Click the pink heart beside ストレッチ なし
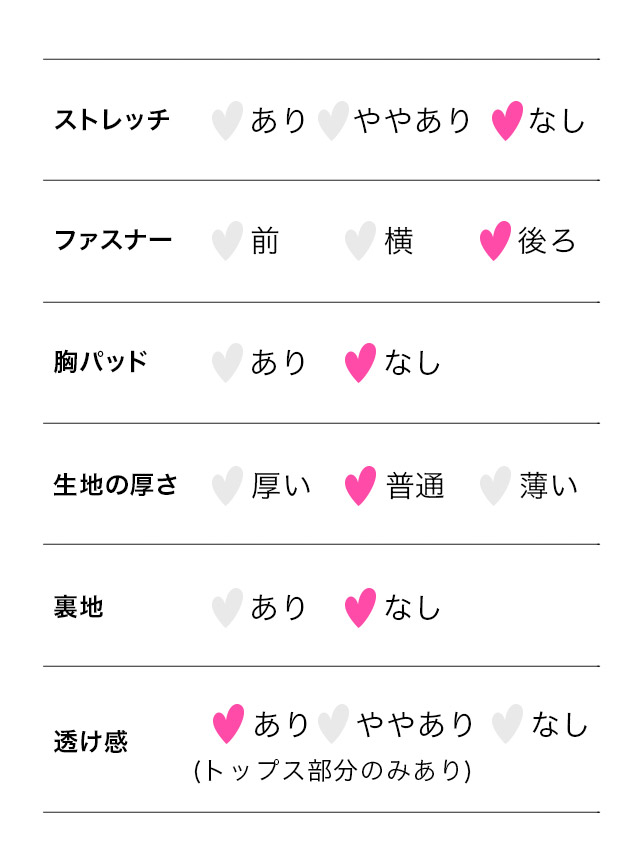 click(x=507, y=121)
